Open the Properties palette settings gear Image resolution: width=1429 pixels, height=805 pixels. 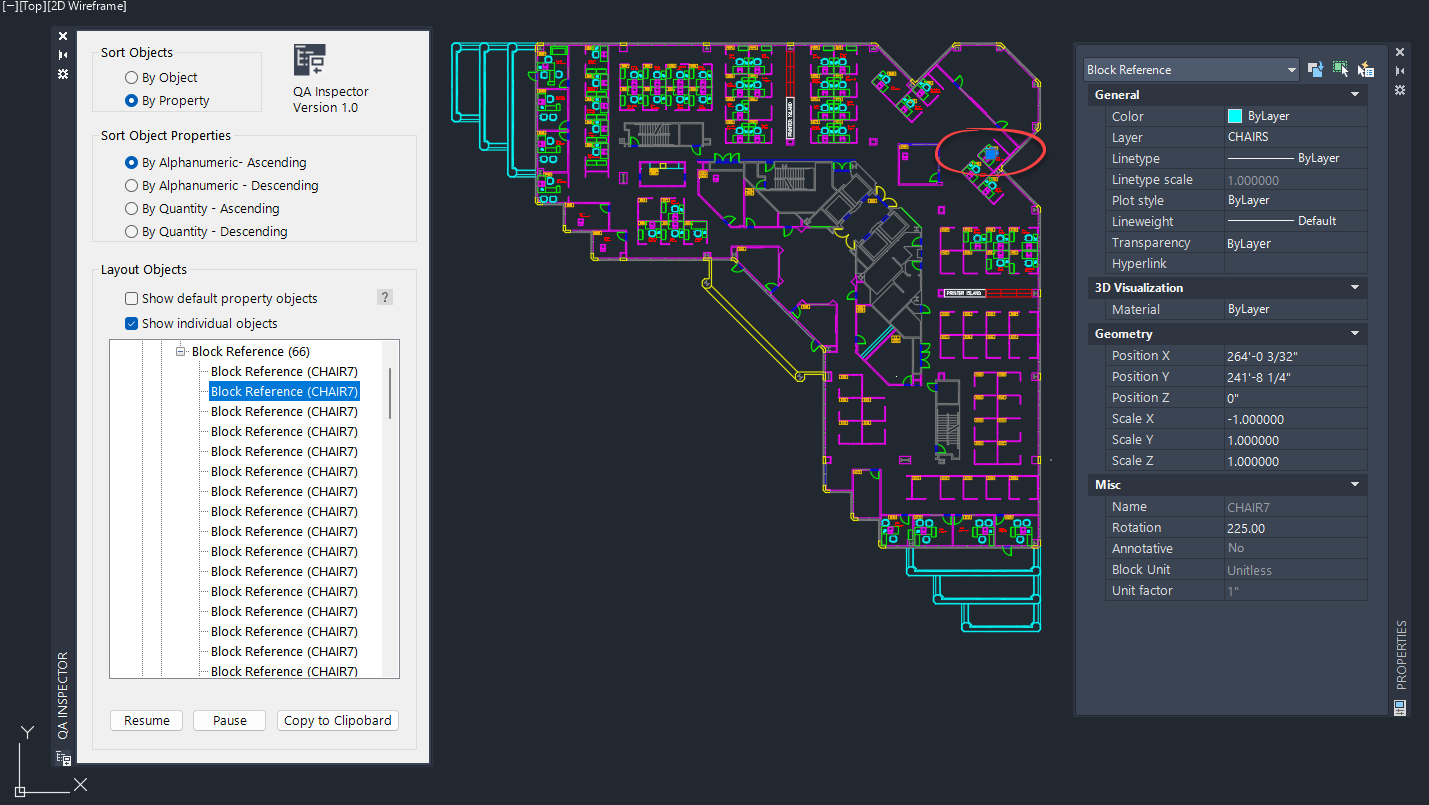(x=1400, y=90)
